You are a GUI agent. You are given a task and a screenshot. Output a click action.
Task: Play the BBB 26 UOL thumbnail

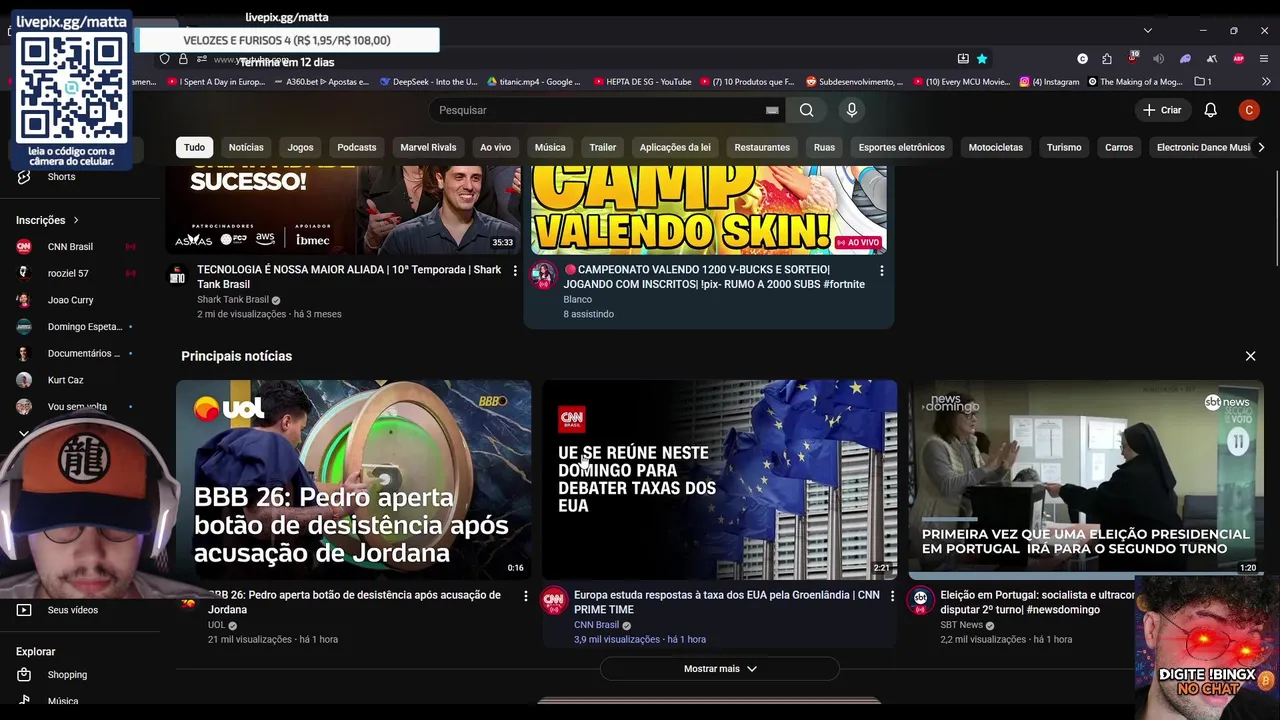(353, 480)
